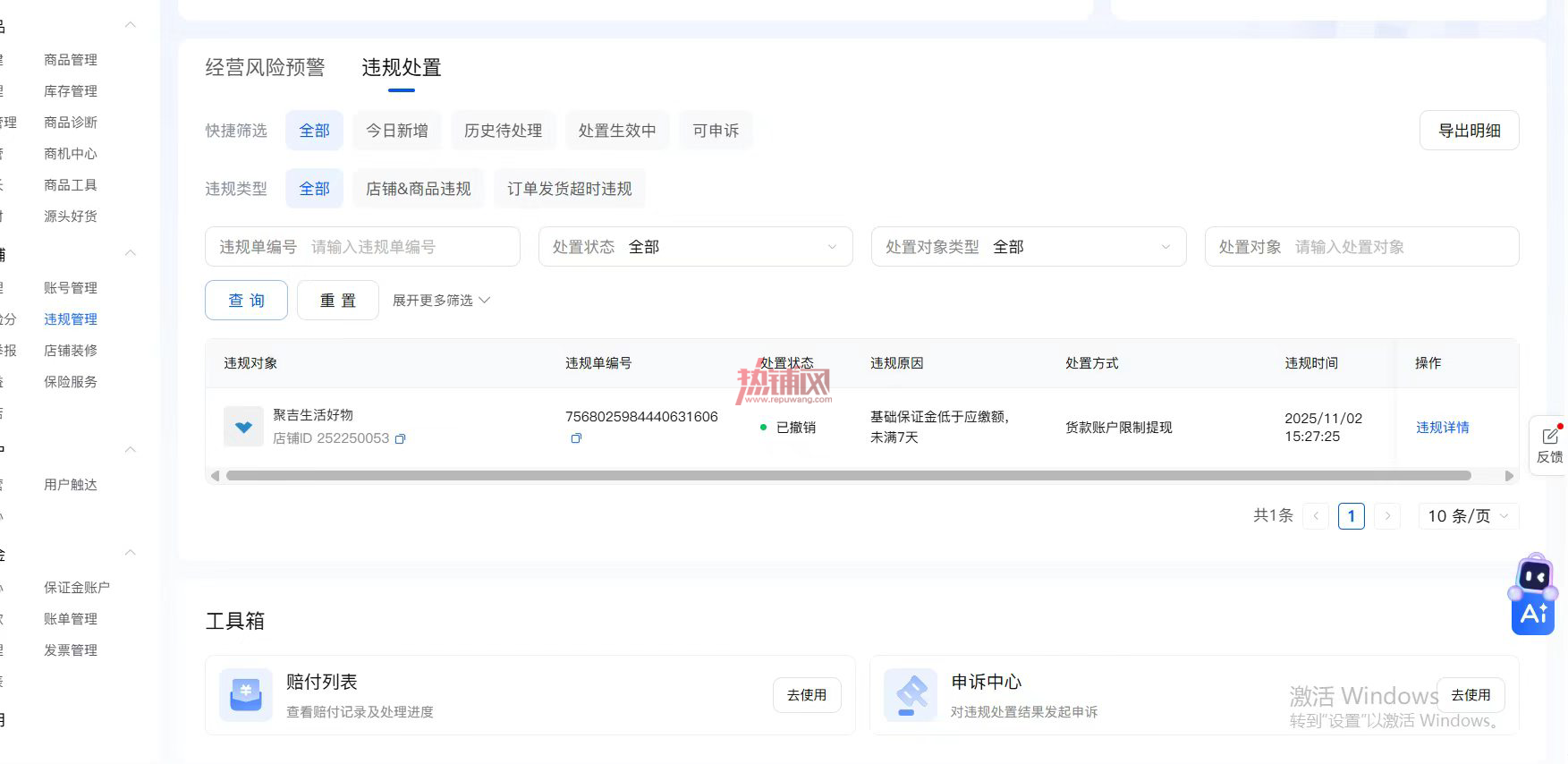This screenshot has height=764, width=1568.
Task: Focus the 违规单编号 input field
Action: pos(362,247)
